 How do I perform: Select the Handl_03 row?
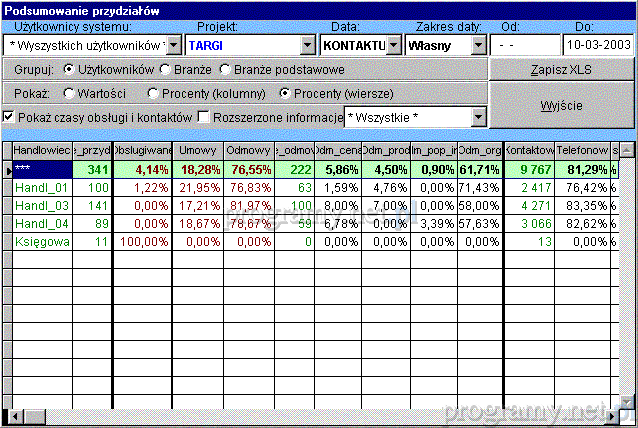(41, 205)
